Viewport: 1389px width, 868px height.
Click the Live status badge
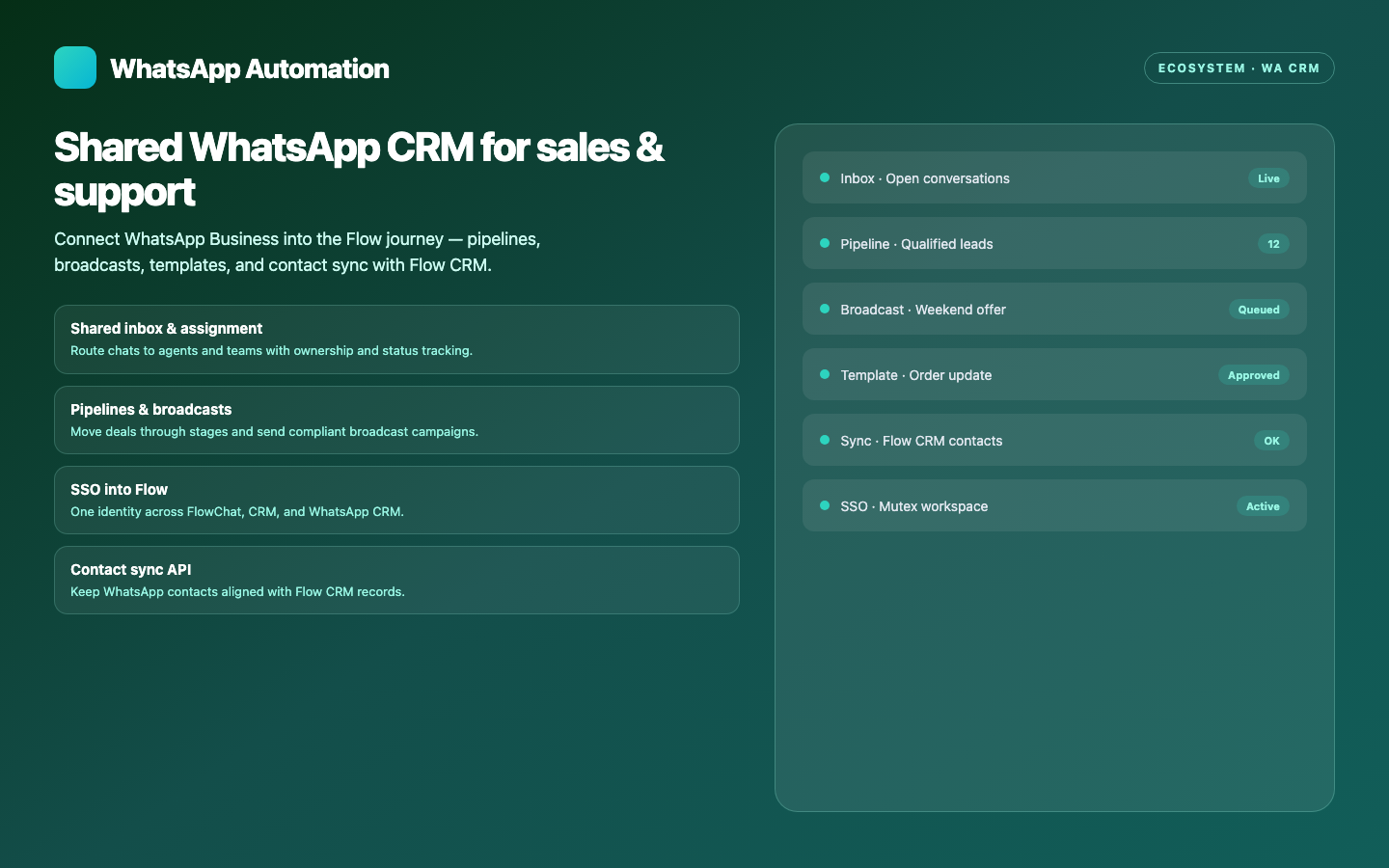(1268, 178)
